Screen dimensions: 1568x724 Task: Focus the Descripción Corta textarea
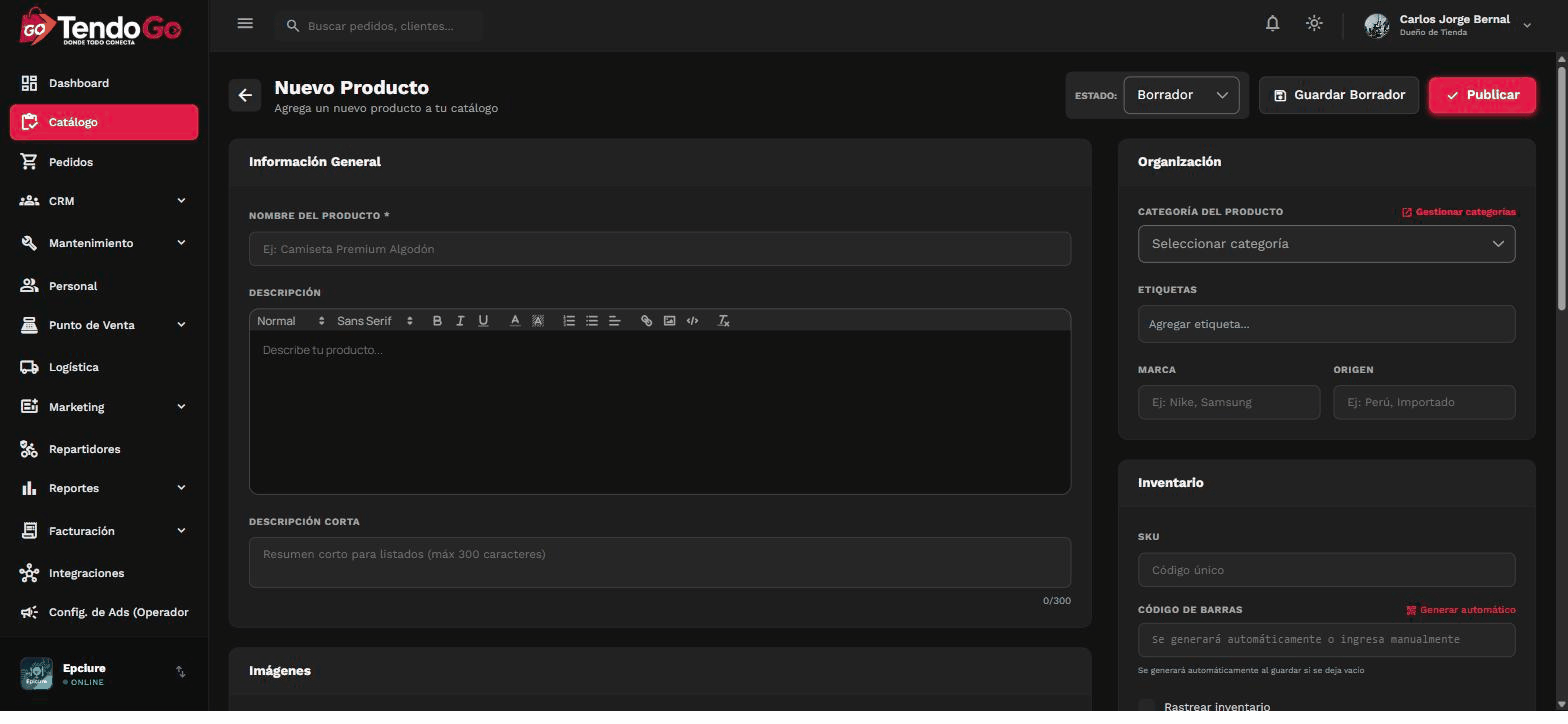tap(660, 562)
